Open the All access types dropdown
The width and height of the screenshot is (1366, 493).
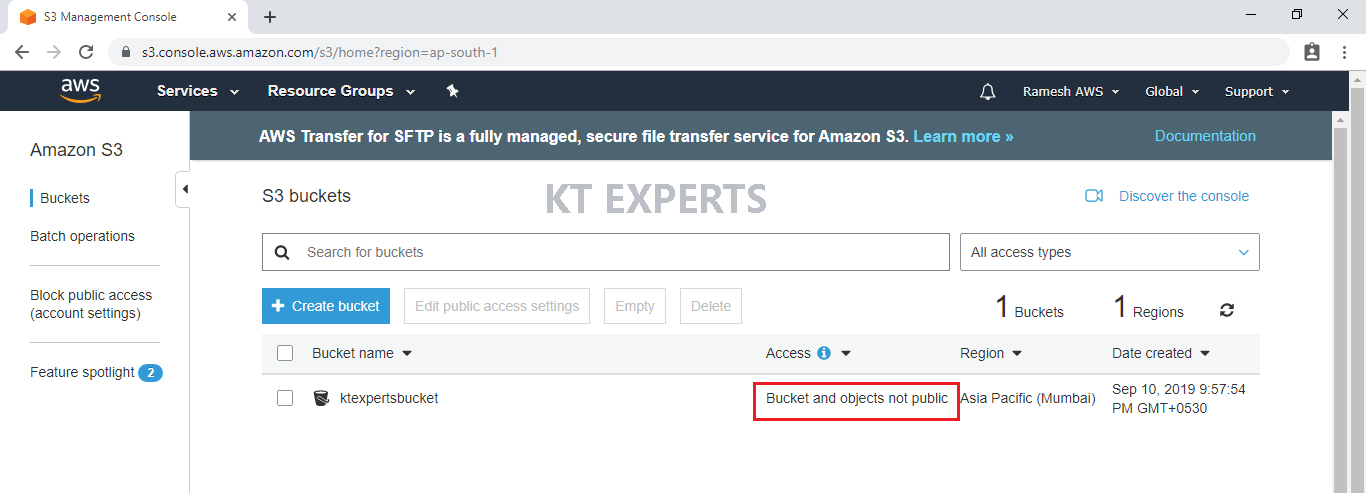coord(1110,252)
